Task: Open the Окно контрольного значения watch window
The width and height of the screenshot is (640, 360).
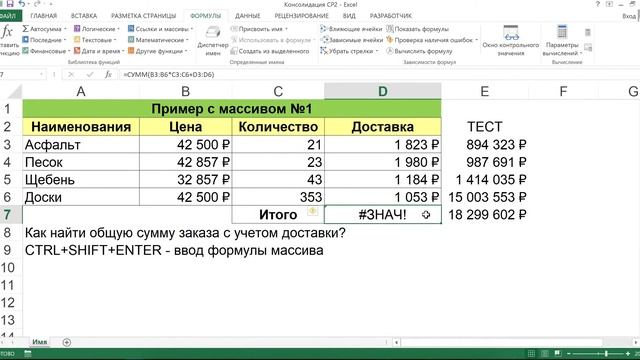Action: click(511, 41)
